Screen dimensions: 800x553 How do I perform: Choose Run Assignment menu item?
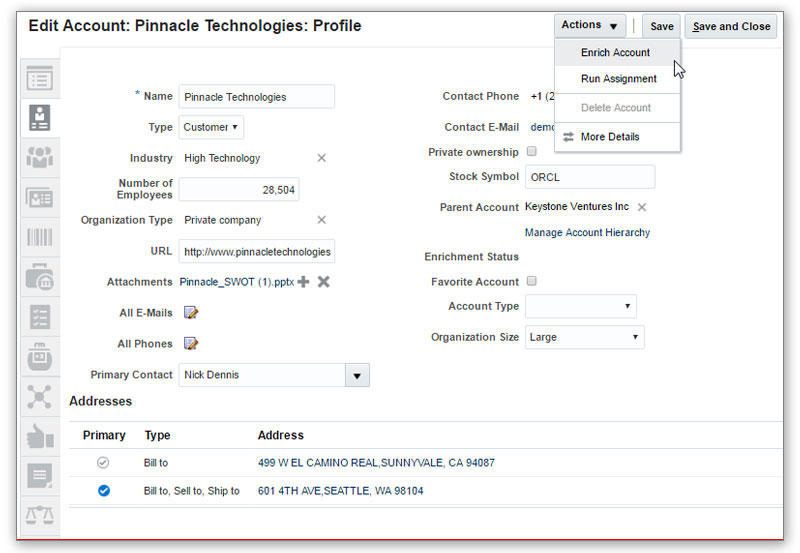618,79
